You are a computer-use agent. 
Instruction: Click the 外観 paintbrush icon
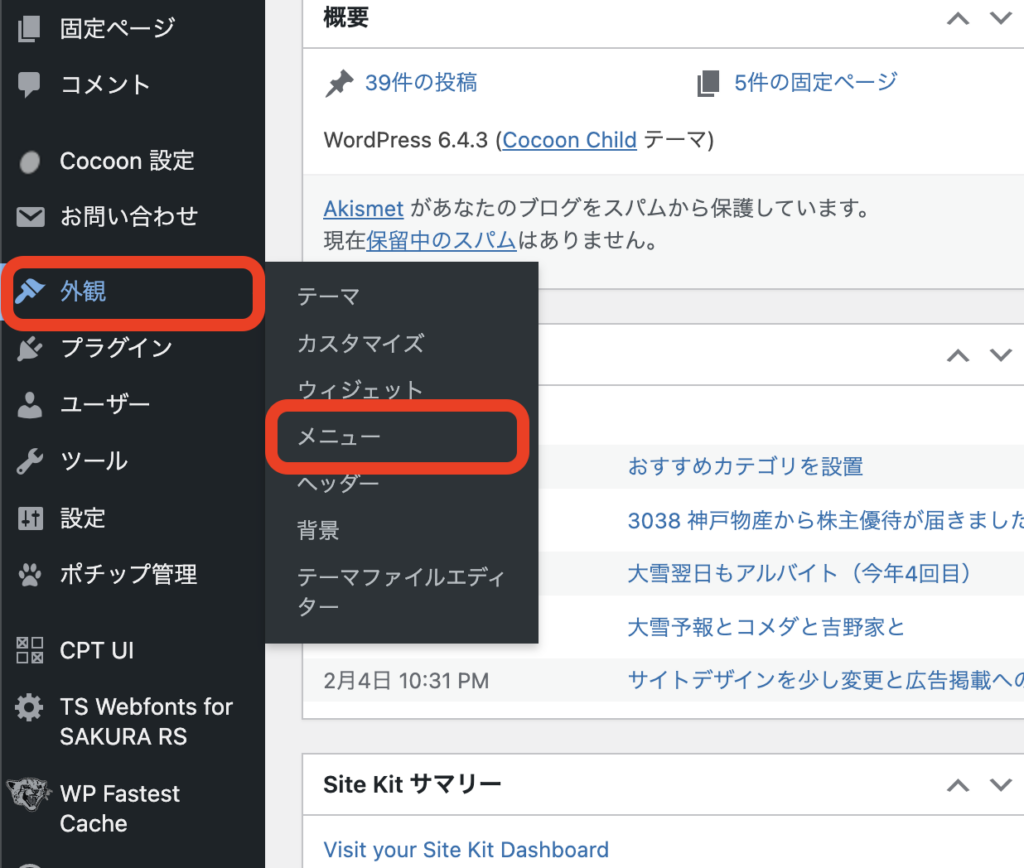30,291
